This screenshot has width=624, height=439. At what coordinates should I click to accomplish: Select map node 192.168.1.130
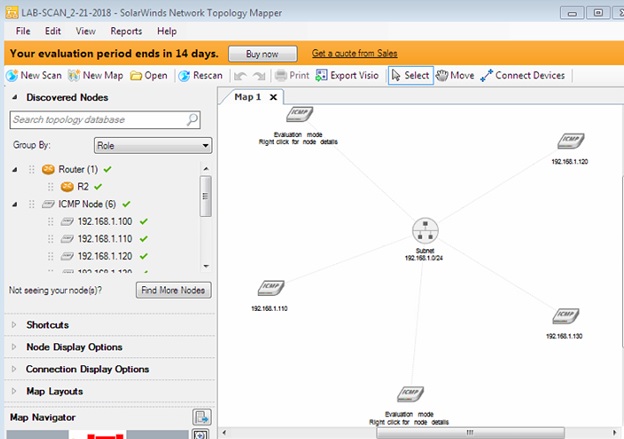point(566,316)
